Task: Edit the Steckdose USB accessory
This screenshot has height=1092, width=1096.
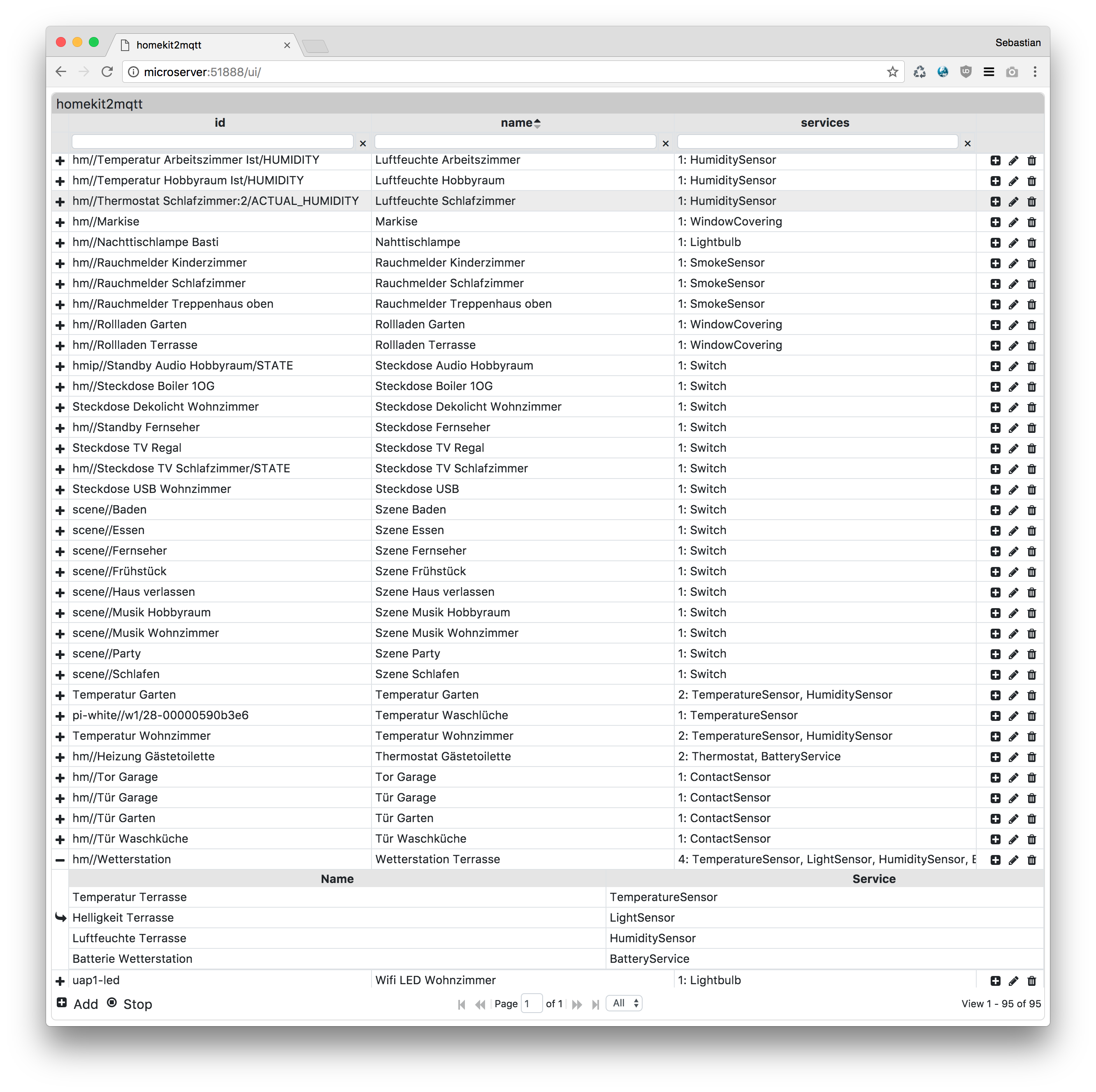Action: [x=1013, y=490]
